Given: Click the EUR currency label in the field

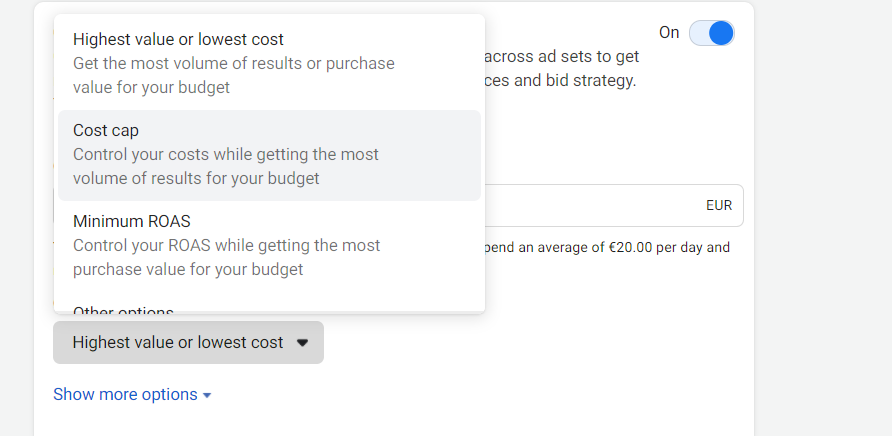Looking at the screenshot, I should click(x=718, y=206).
